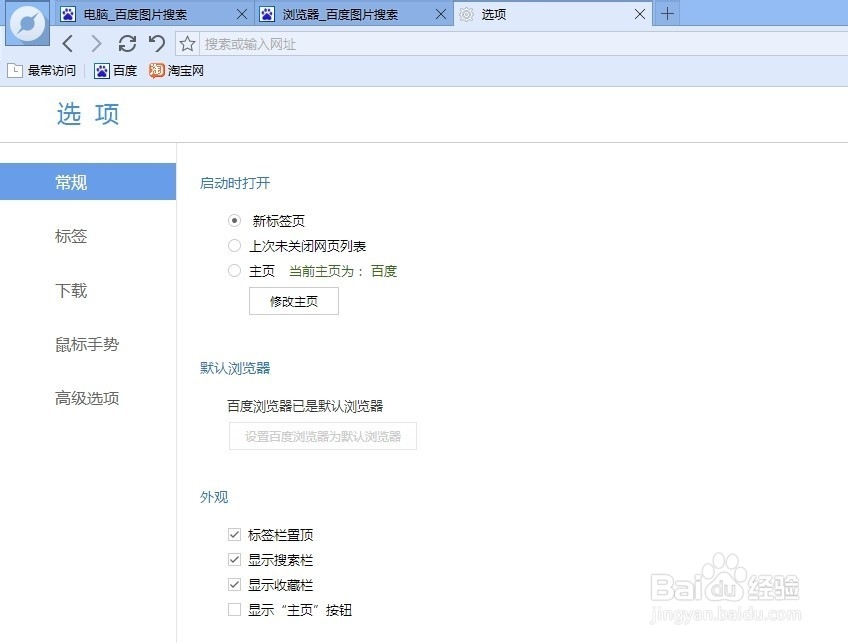
Task: Enable 显示"主页"按钮 checkbox
Action: (234, 609)
